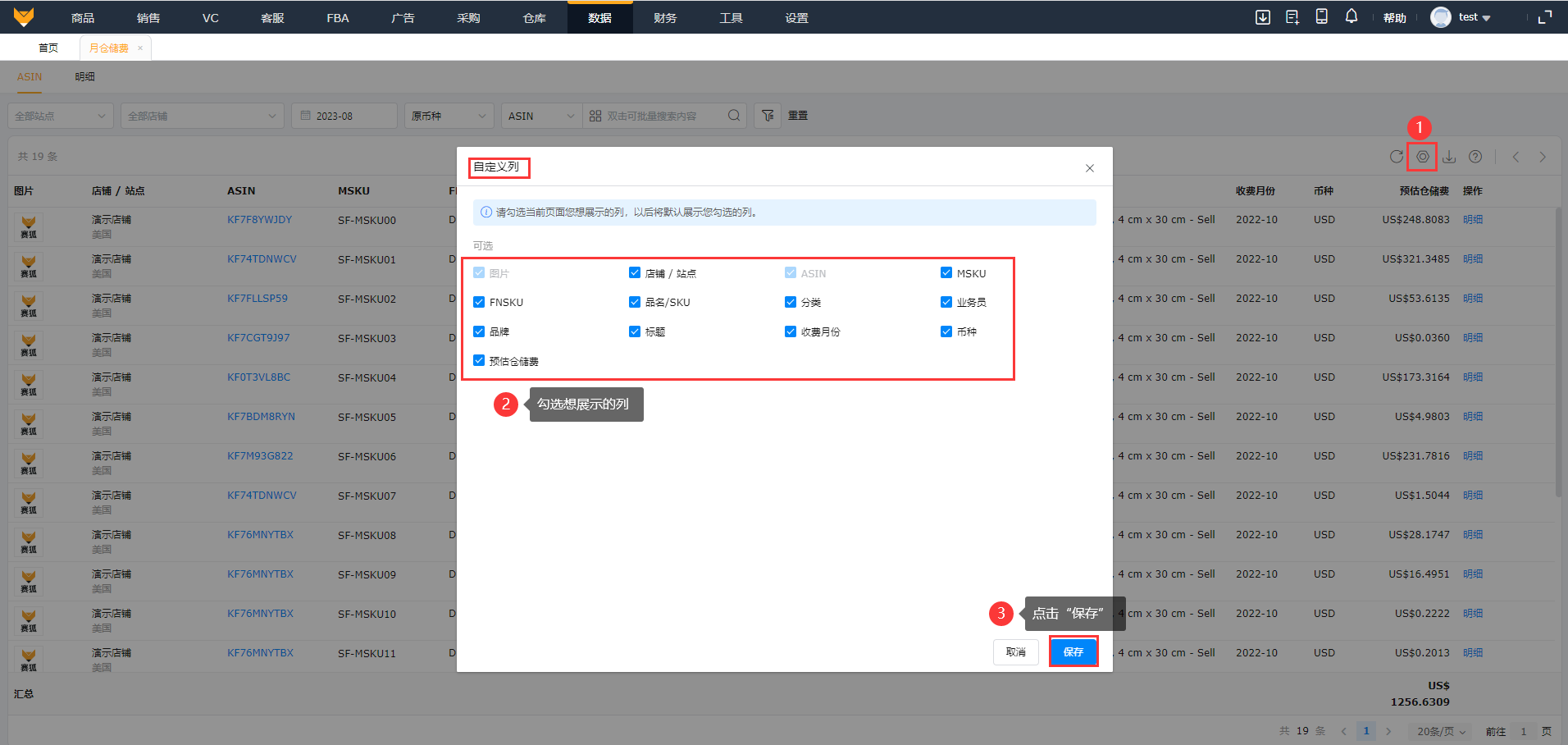
Task: Click the 帮助 help link
Action: [1395, 18]
